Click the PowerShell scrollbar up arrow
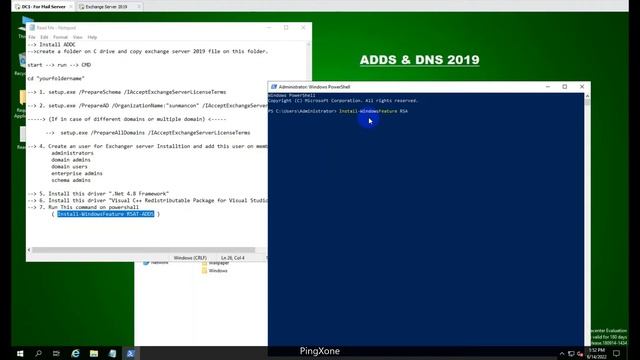This screenshot has width=640, height=360. 587,96
